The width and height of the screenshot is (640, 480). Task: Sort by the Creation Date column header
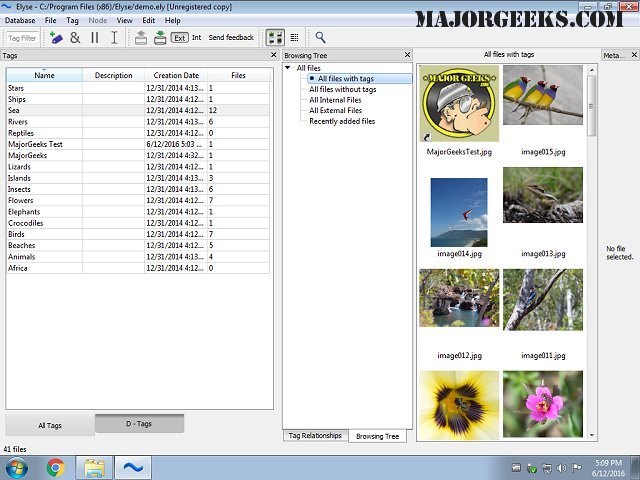(x=176, y=75)
